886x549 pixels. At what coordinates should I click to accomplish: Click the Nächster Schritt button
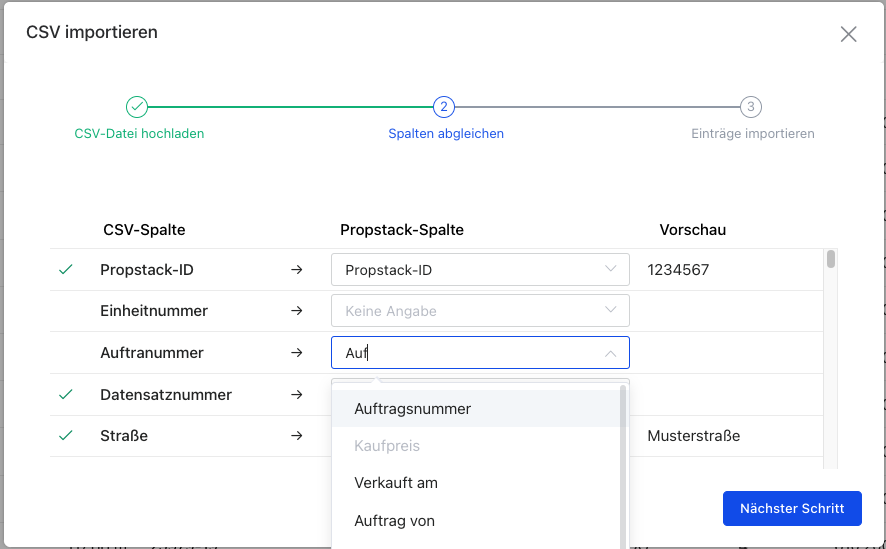click(x=791, y=508)
